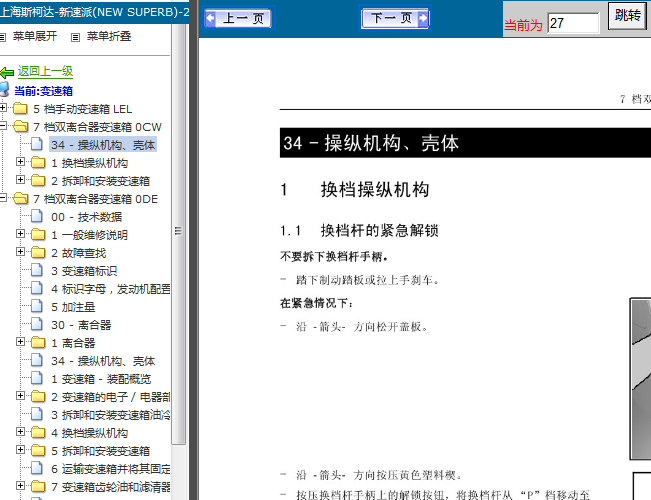Viewport: 651px width, 500px height.
Task: Expand the 1 一般维修说明 node
Action: tap(20, 233)
